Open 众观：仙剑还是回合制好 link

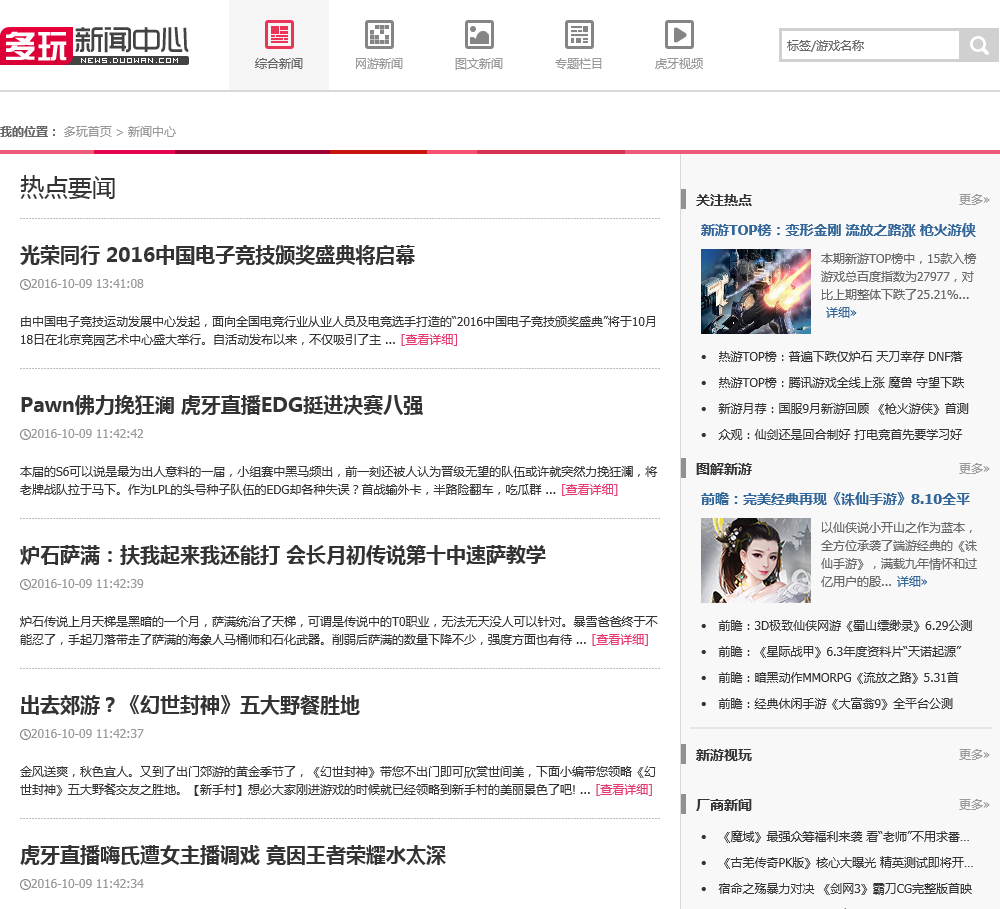(840, 435)
